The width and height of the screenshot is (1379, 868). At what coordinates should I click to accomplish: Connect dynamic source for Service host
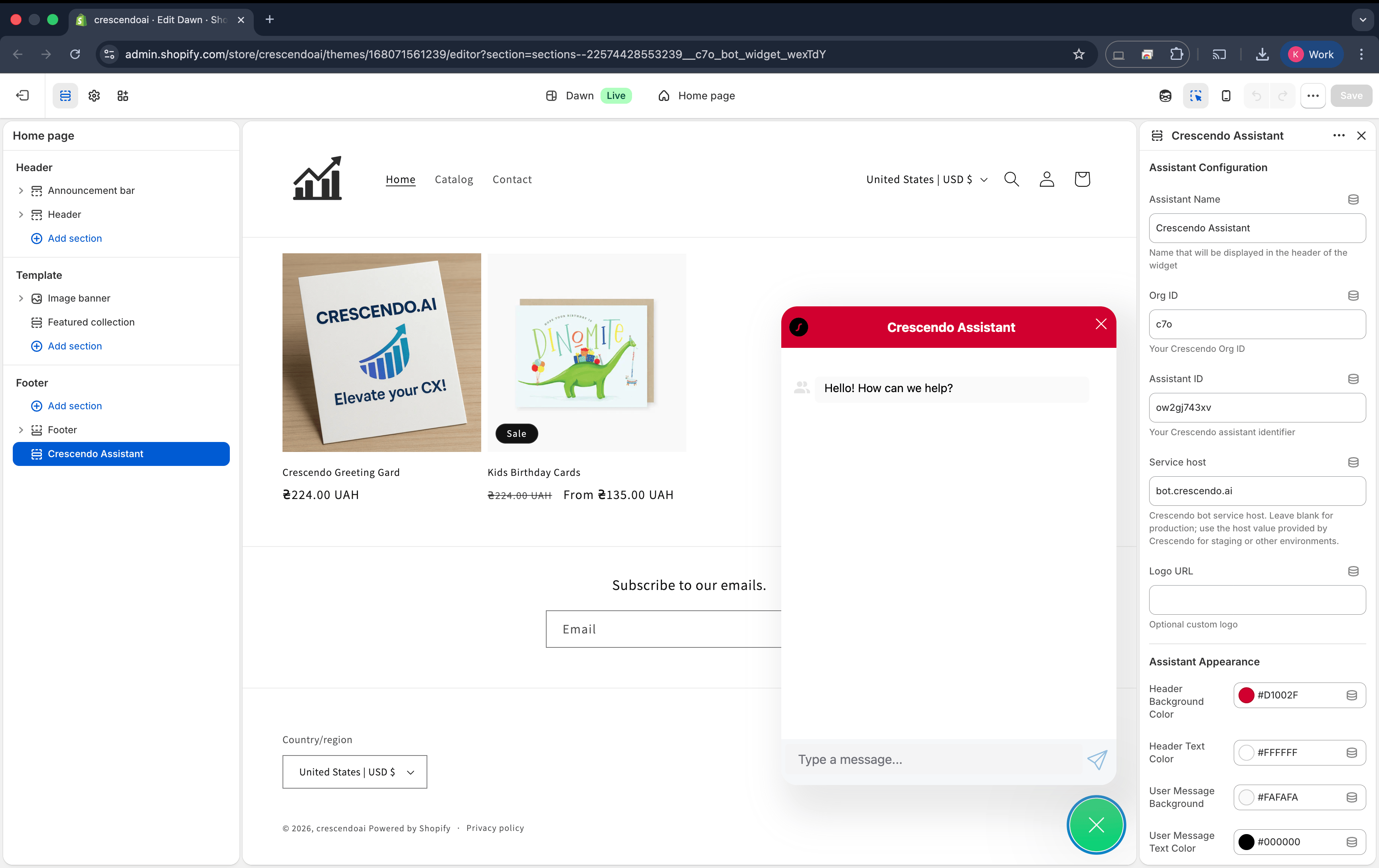[x=1353, y=462]
